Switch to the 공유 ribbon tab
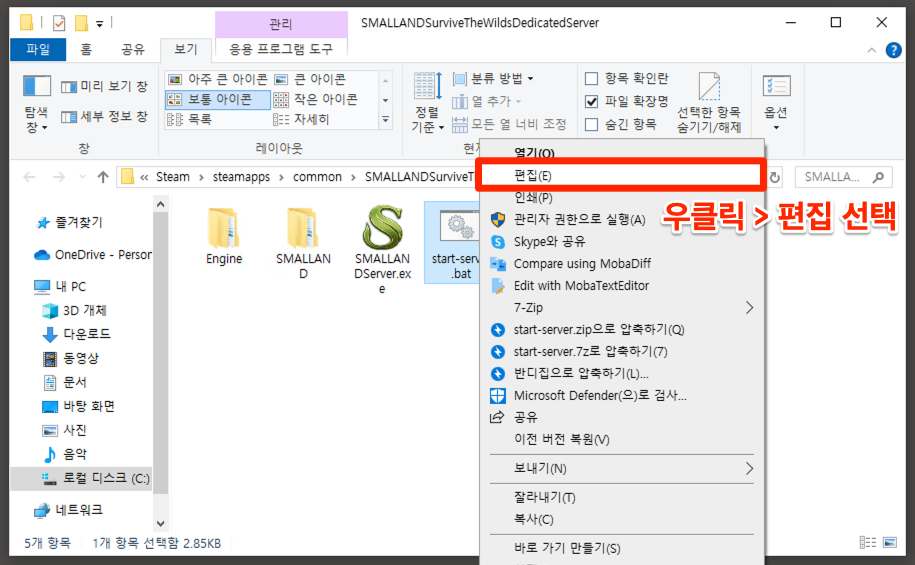 tap(132, 49)
